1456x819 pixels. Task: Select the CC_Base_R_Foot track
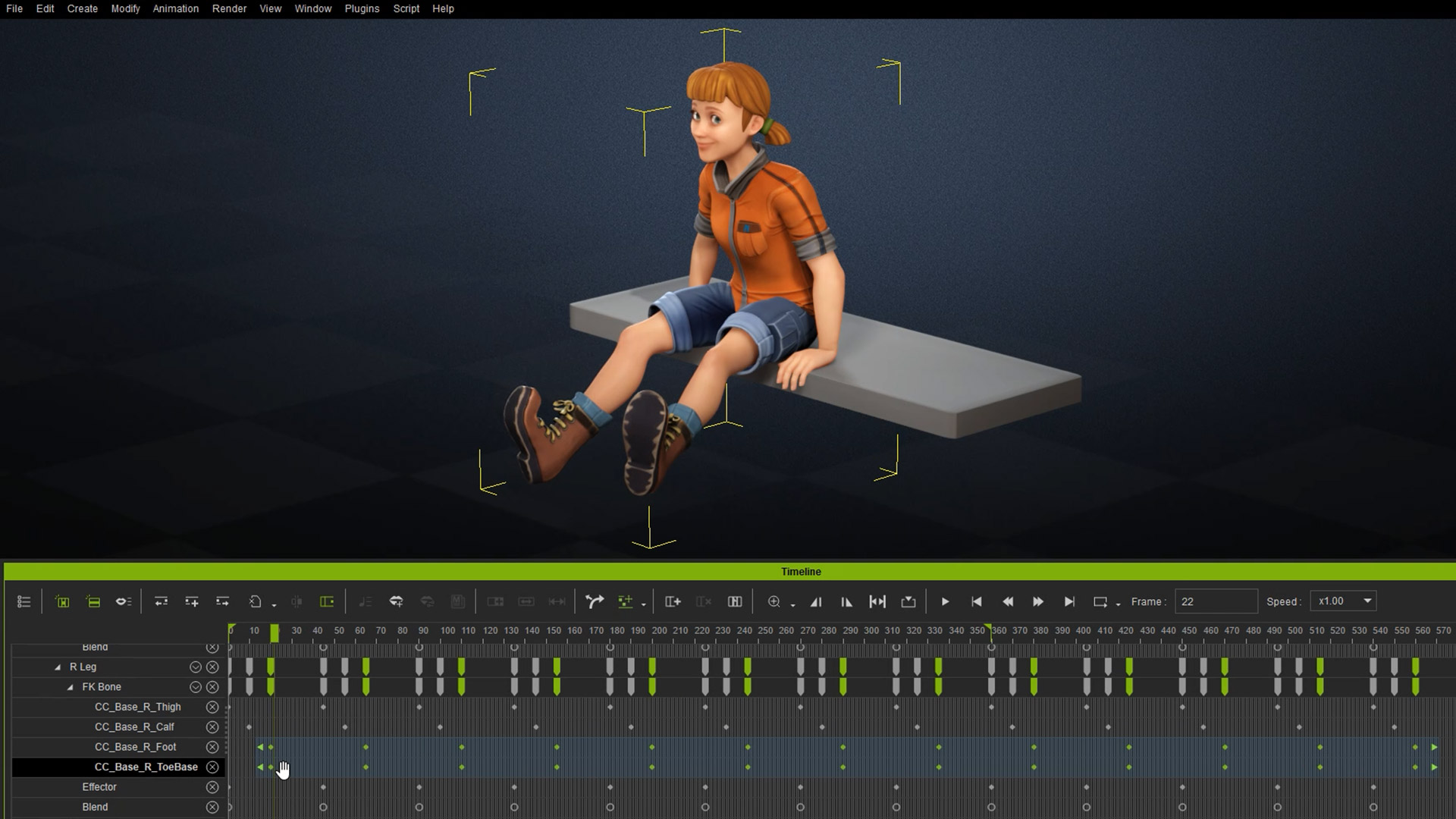(135, 747)
